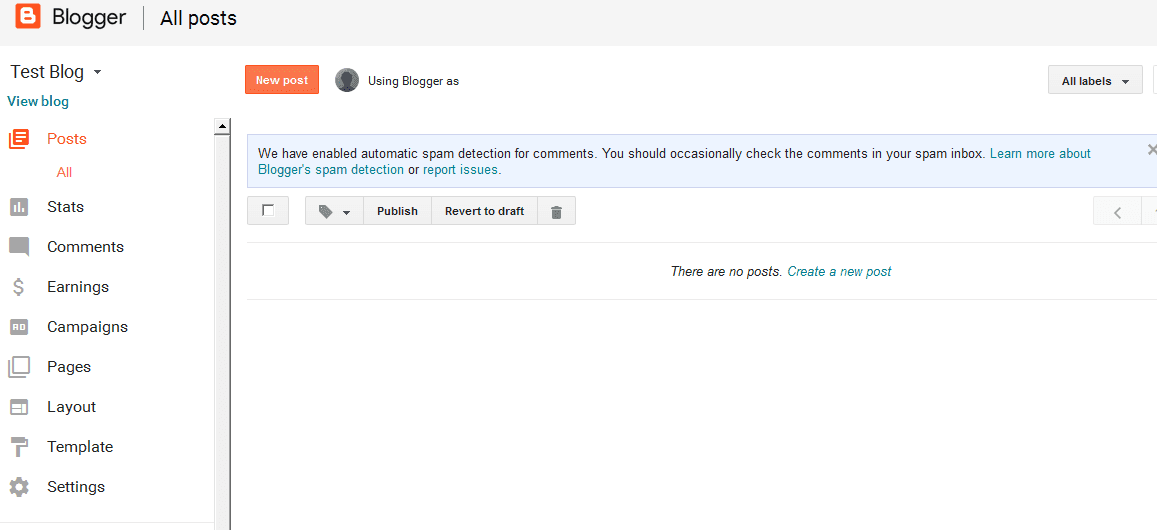Click the orange New post button
Screen dimensions: 1157x530
coord(282,80)
